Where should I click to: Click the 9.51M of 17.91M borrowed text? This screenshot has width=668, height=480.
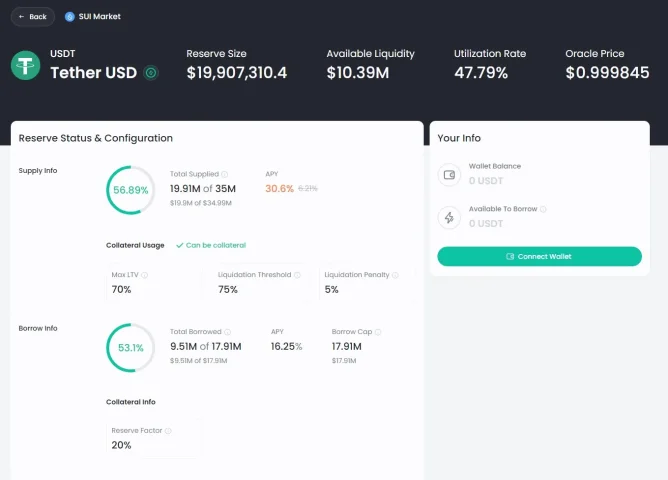click(x=206, y=346)
